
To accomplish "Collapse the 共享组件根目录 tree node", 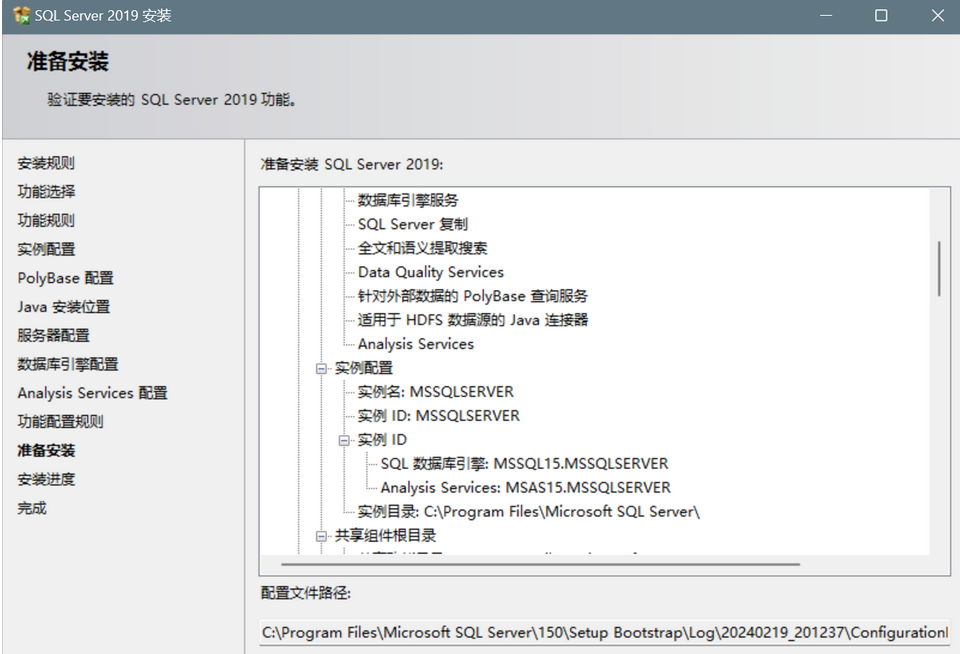I will 321,536.
